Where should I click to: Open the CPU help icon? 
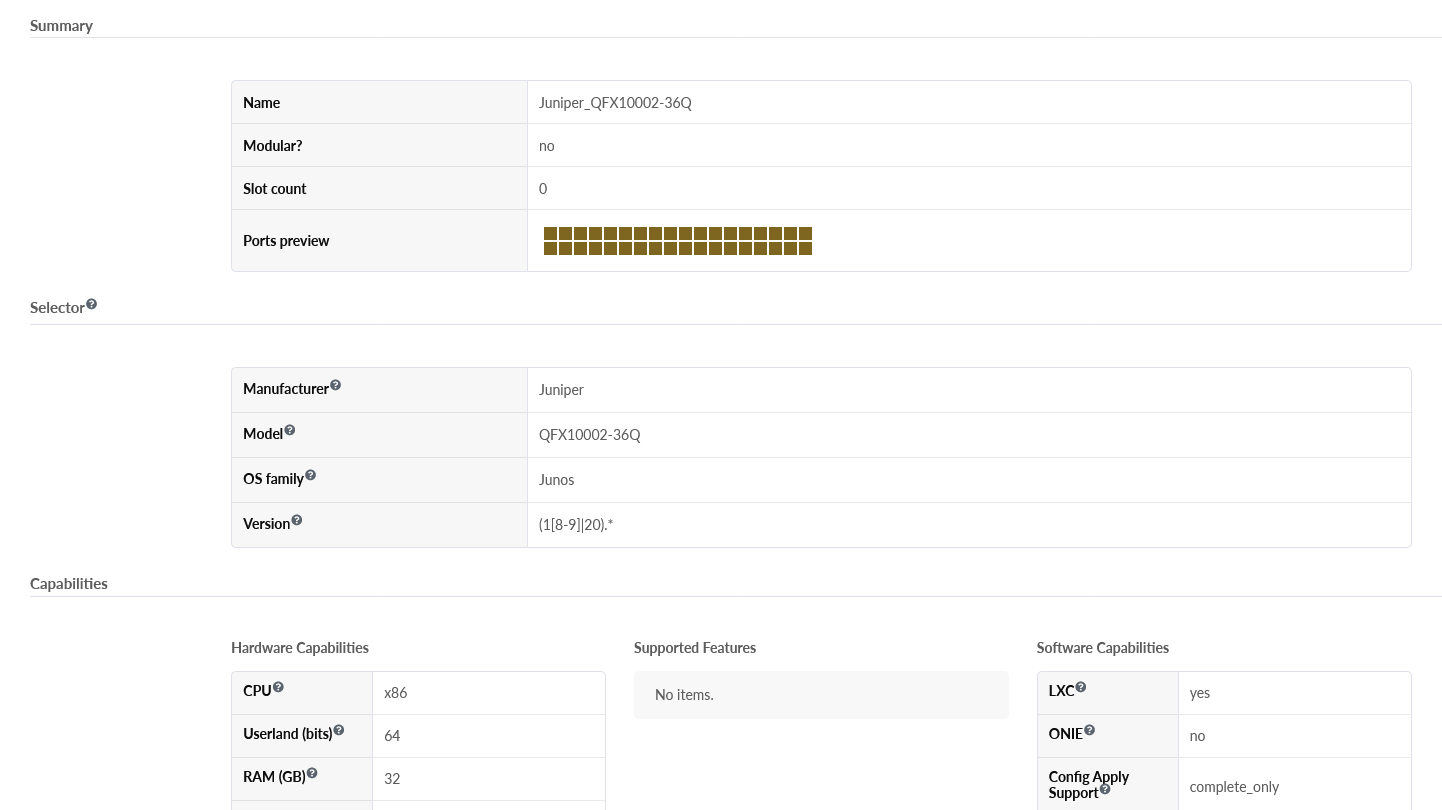pos(278,688)
